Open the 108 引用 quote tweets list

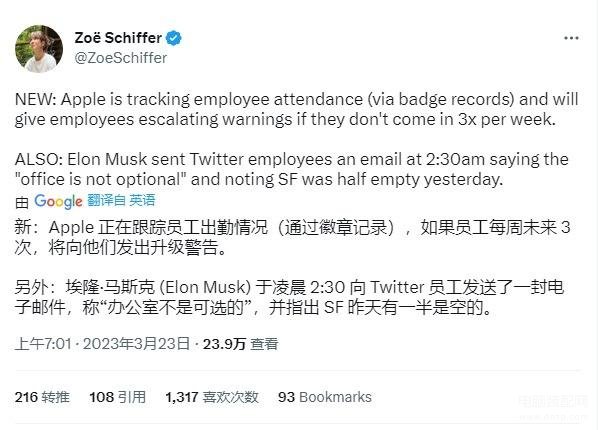click(x=117, y=397)
